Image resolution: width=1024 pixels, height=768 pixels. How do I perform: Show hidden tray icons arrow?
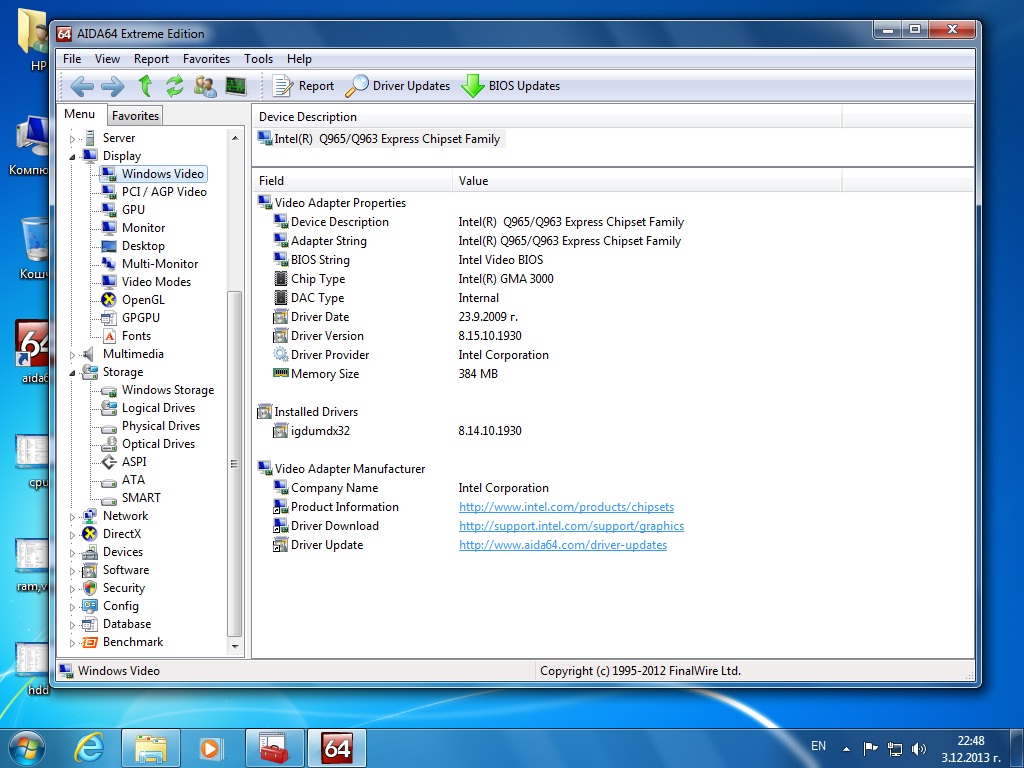[x=846, y=749]
